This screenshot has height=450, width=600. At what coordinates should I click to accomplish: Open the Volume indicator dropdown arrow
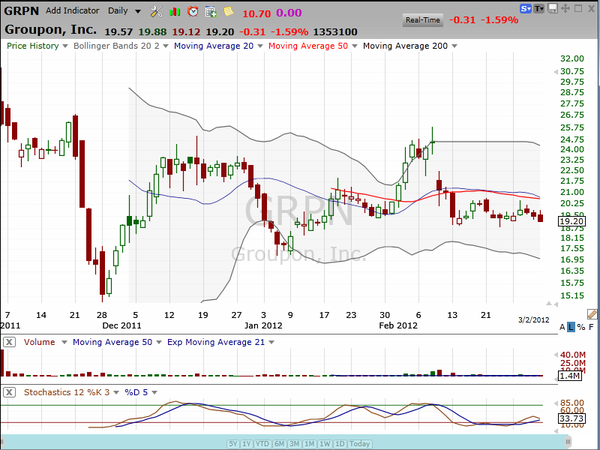coord(64,342)
